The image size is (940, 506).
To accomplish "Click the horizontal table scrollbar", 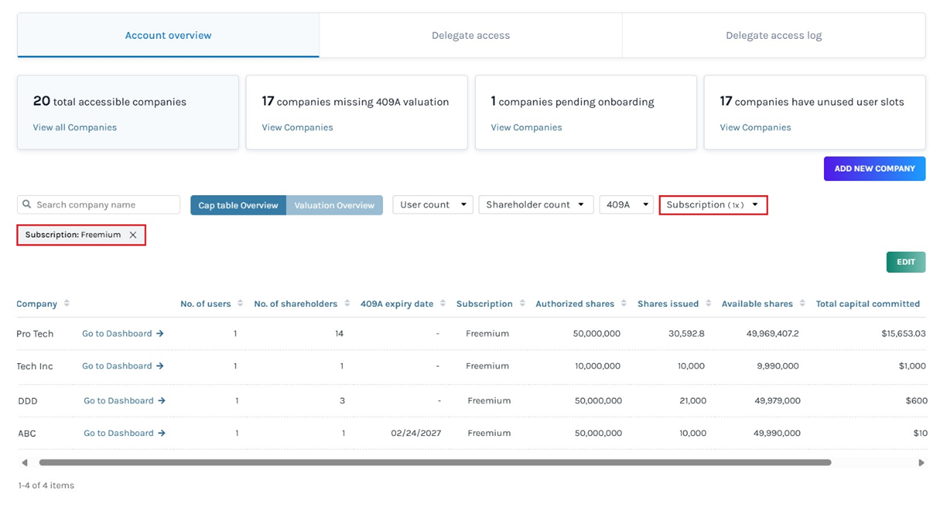I will 435,463.
